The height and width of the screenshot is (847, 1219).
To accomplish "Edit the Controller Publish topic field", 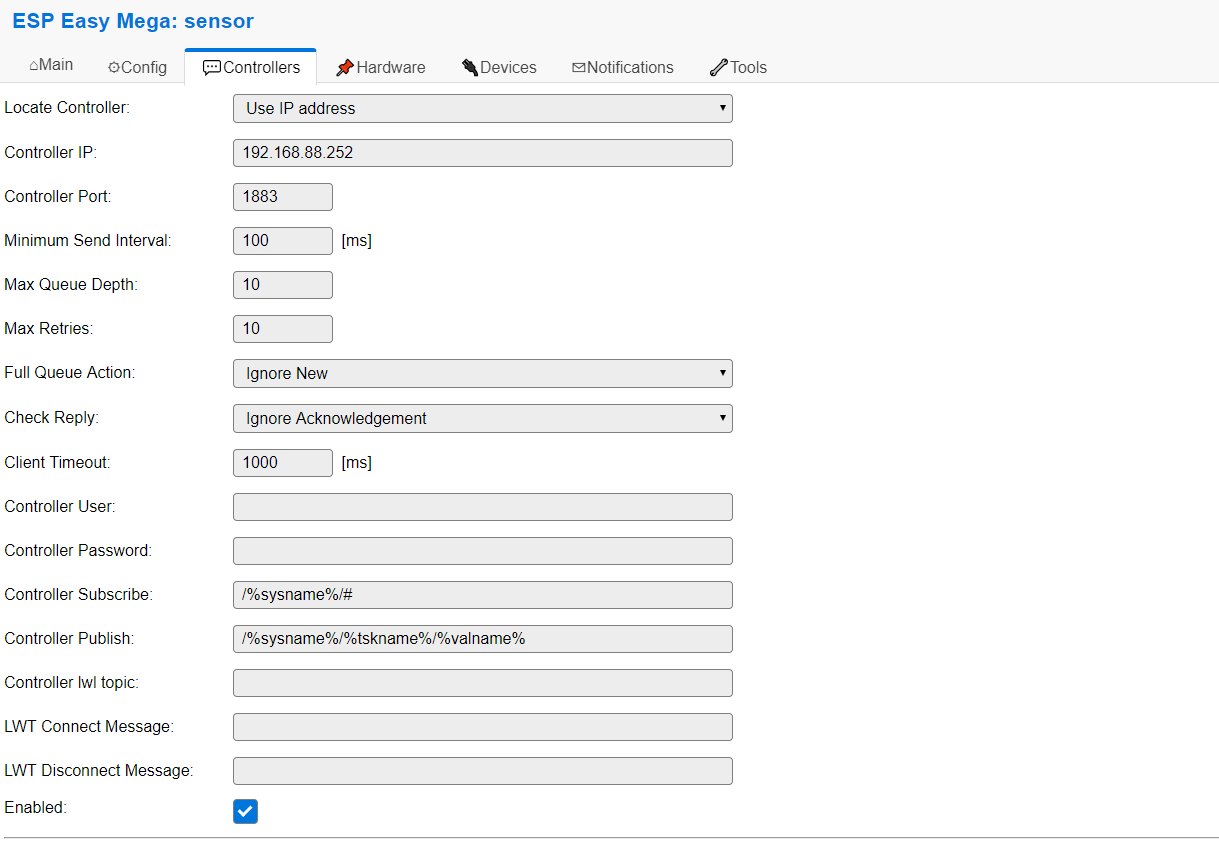I will pos(483,639).
